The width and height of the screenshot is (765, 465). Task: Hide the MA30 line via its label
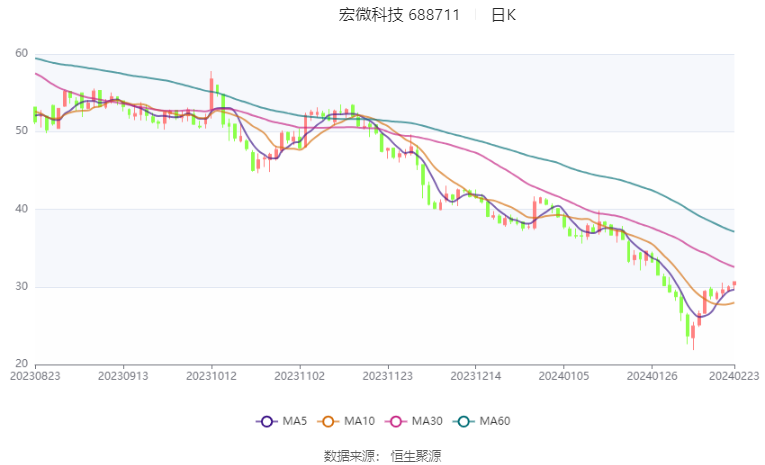[427, 421]
